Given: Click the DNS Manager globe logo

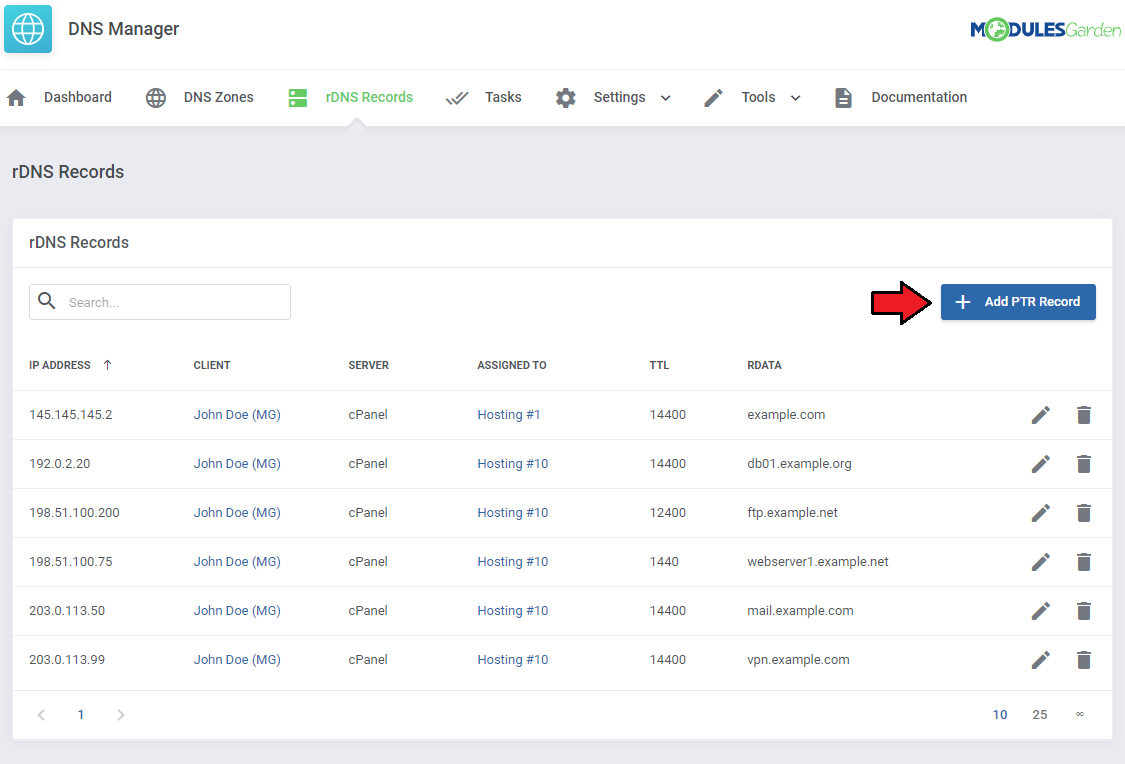Looking at the screenshot, I should (x=28, y=29).
